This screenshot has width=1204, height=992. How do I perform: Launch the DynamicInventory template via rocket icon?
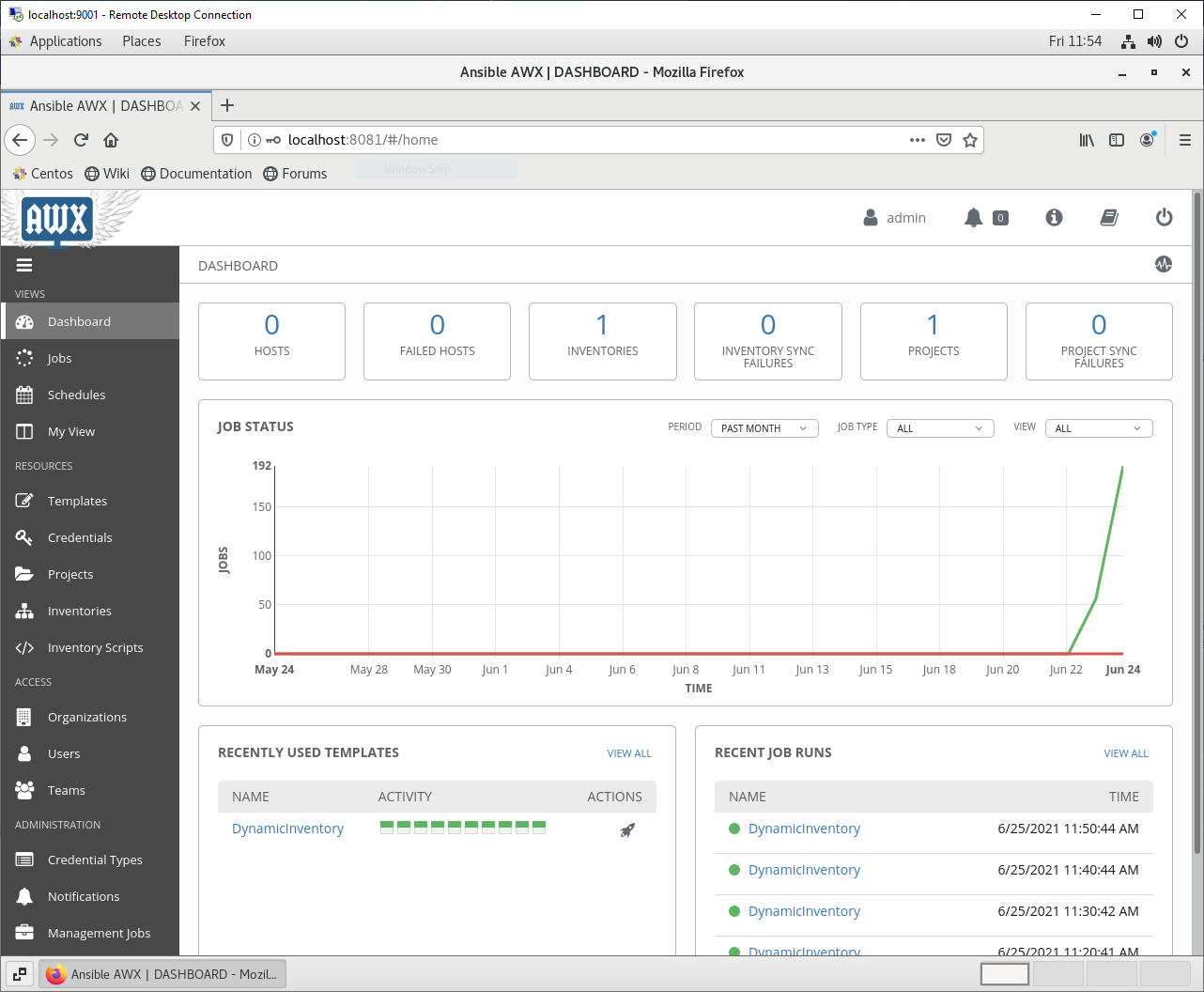(627, 829)
